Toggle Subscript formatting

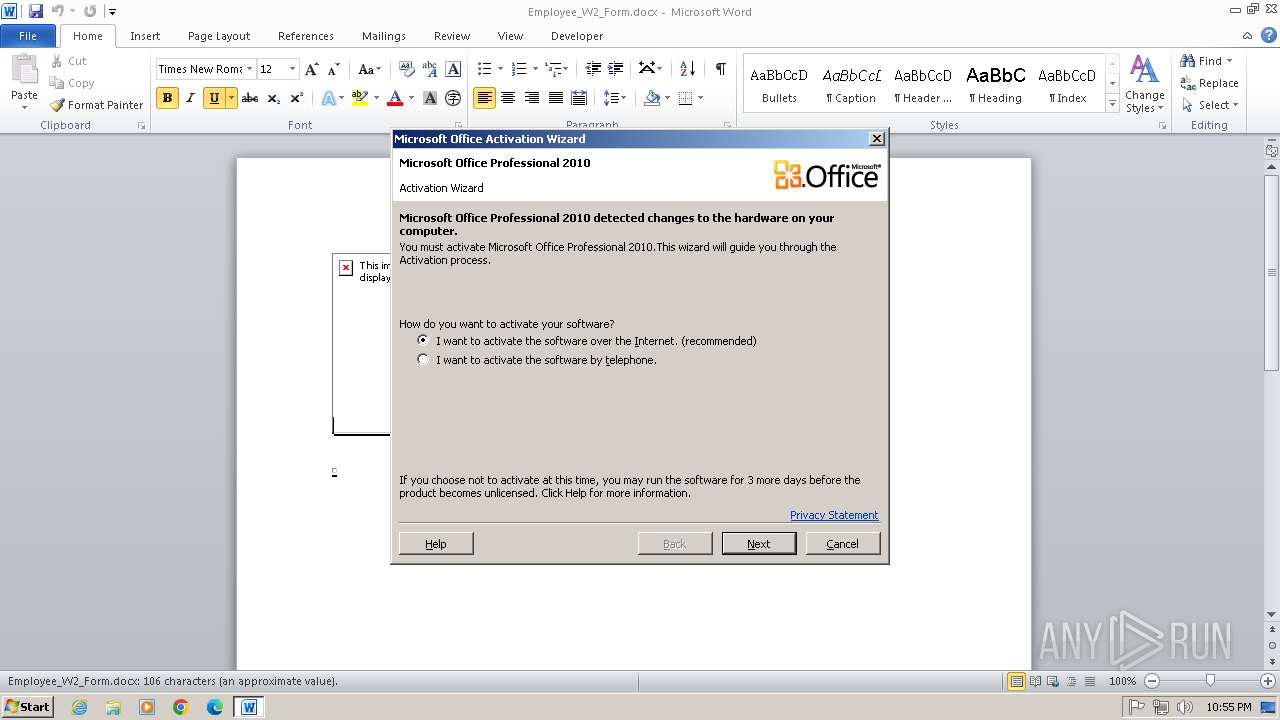[274, 98]
